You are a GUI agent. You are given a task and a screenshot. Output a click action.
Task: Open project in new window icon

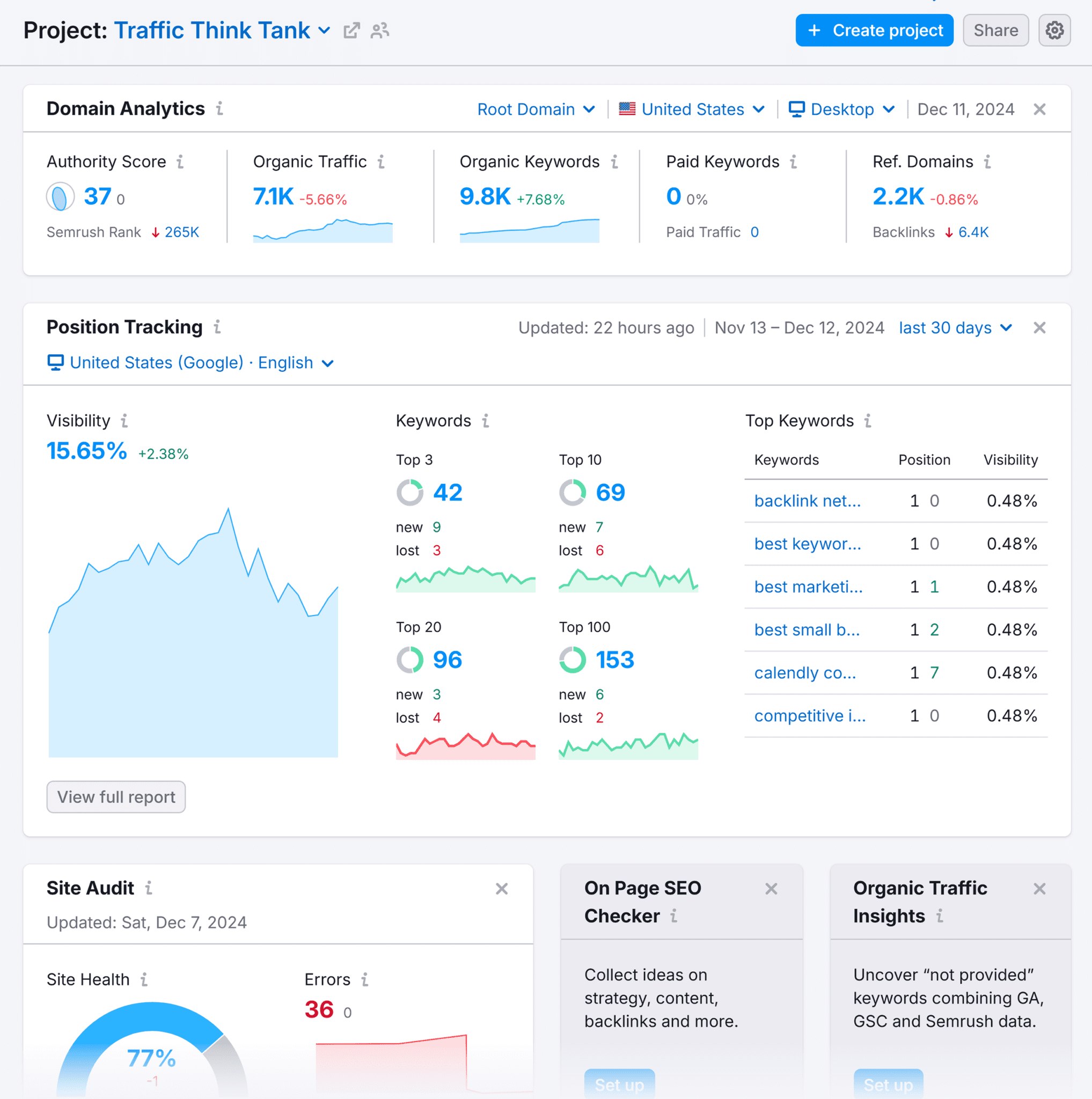coord(351,30)
